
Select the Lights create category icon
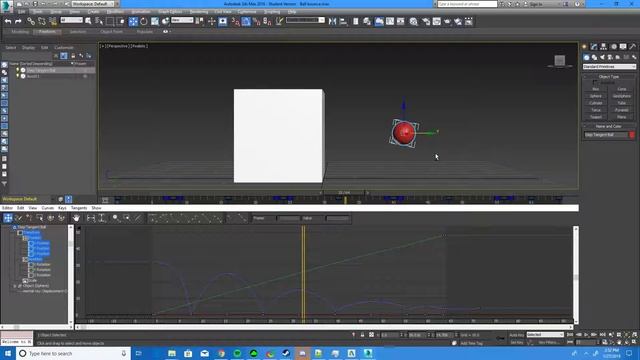click(x=602, y=57)
